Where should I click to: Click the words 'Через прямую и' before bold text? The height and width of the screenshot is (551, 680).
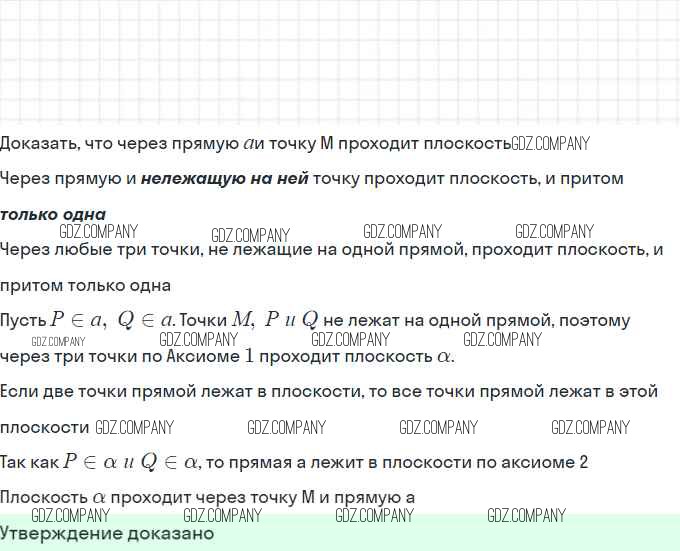click(x=68, y=179)
